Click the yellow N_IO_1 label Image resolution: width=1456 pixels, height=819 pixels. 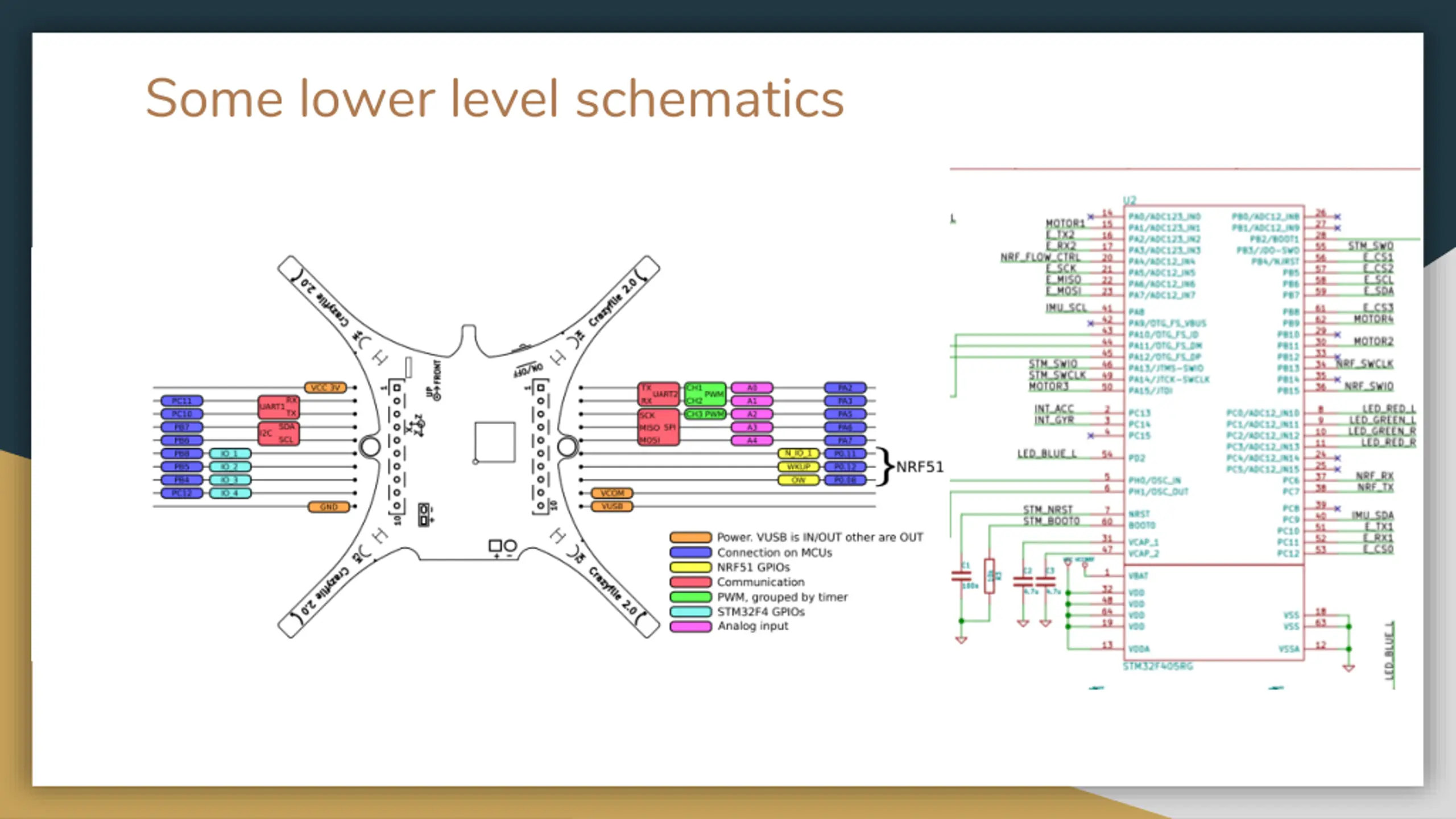pos(799,453)
